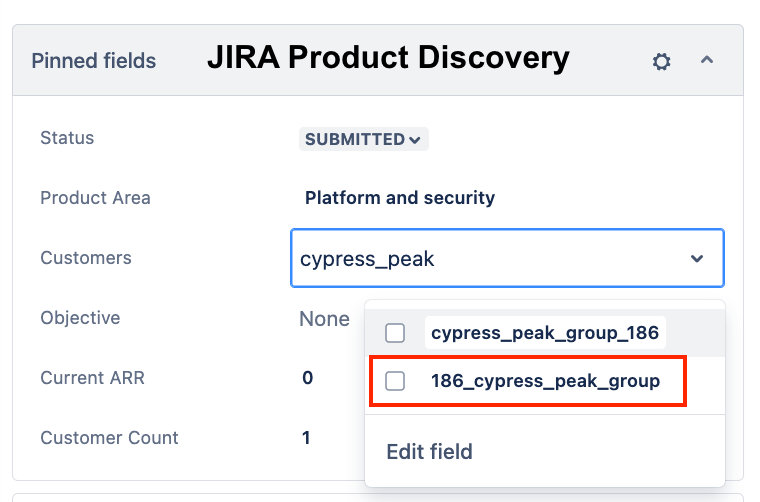Check the cypress_peak_group_186 checkbox
This screenshot has height=502, width=760.
395,333
